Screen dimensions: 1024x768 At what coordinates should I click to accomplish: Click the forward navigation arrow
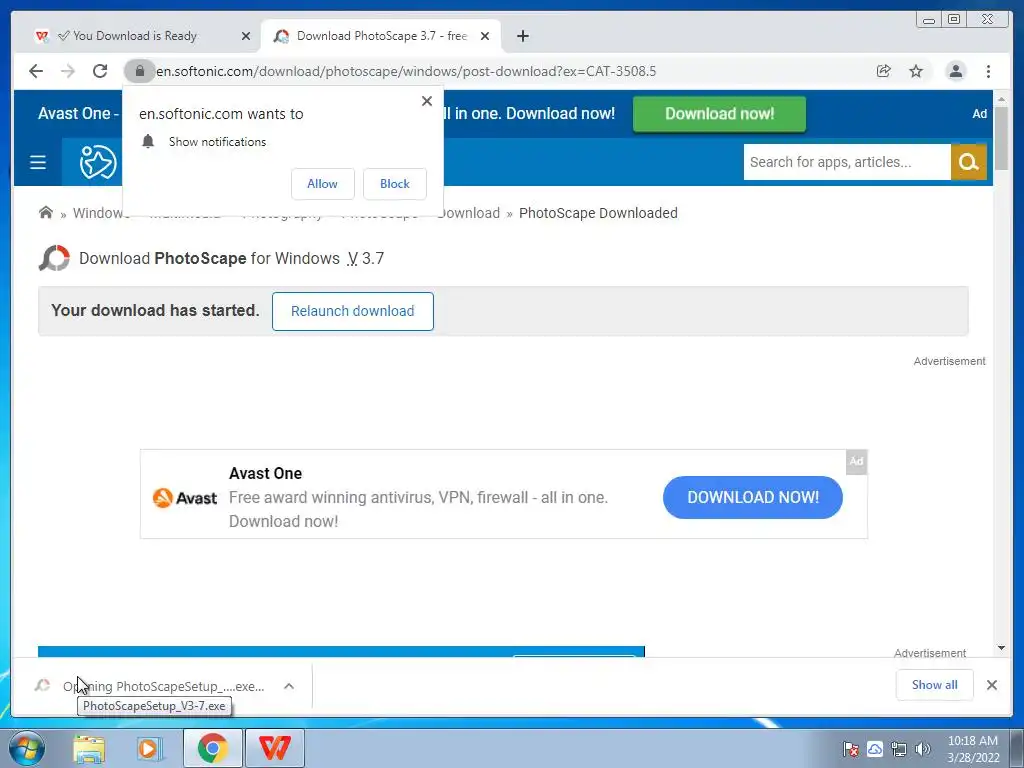pos(68,71)
